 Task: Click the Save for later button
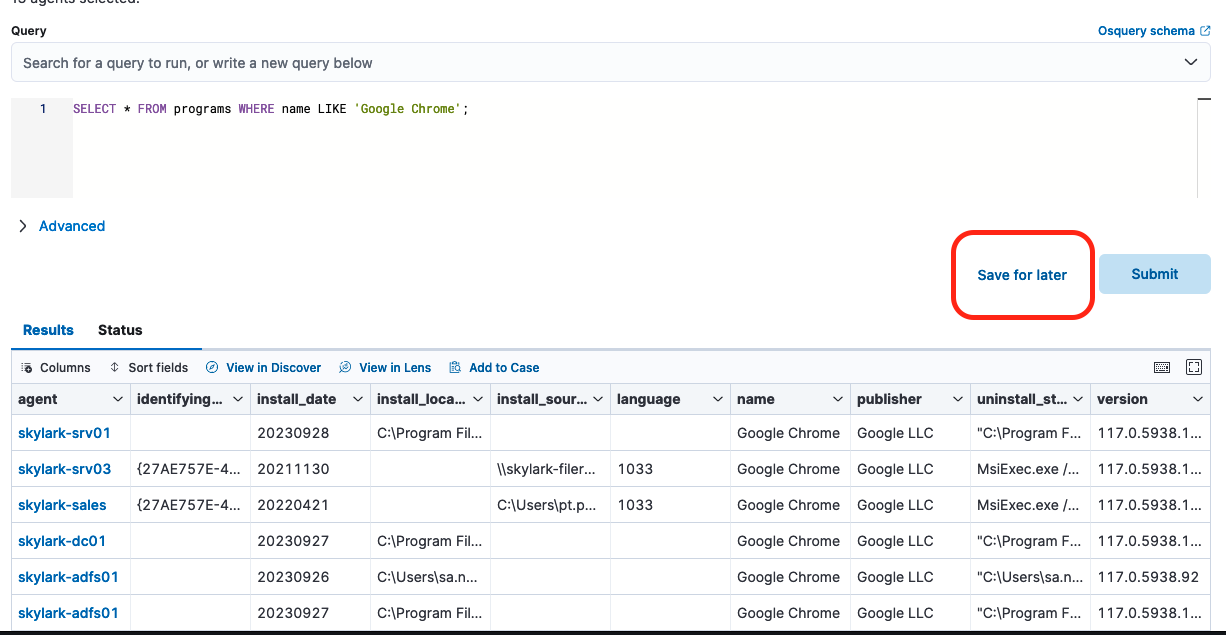1021,275
